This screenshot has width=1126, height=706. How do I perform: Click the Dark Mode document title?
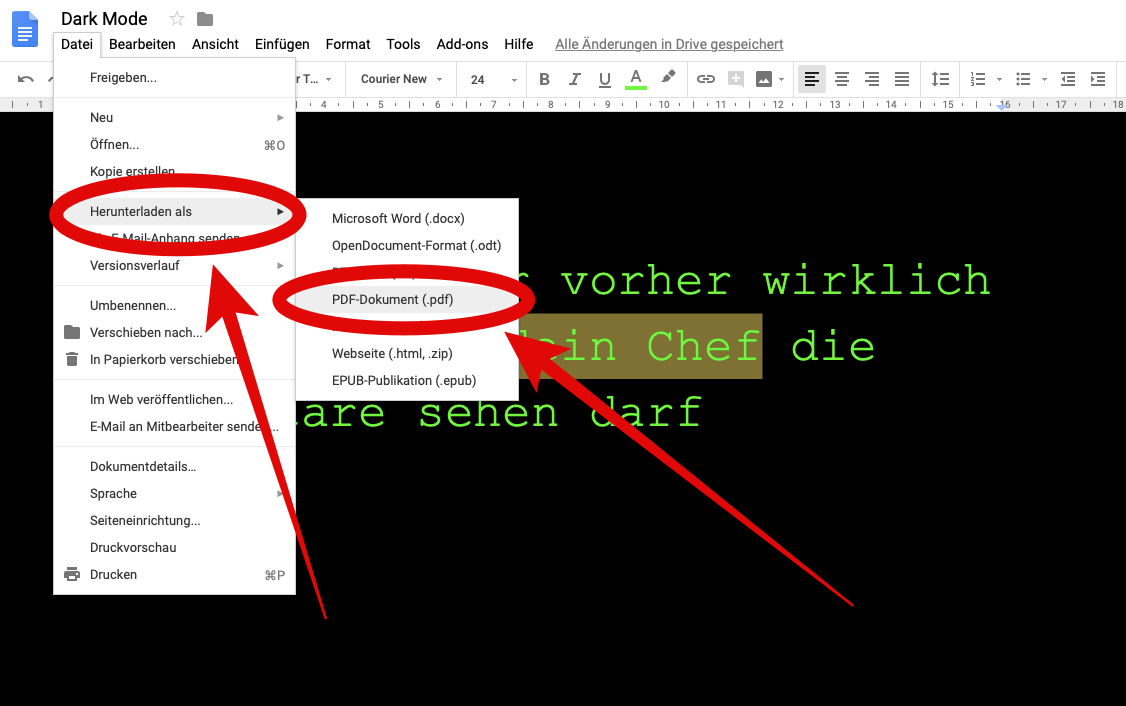[104, 19]
